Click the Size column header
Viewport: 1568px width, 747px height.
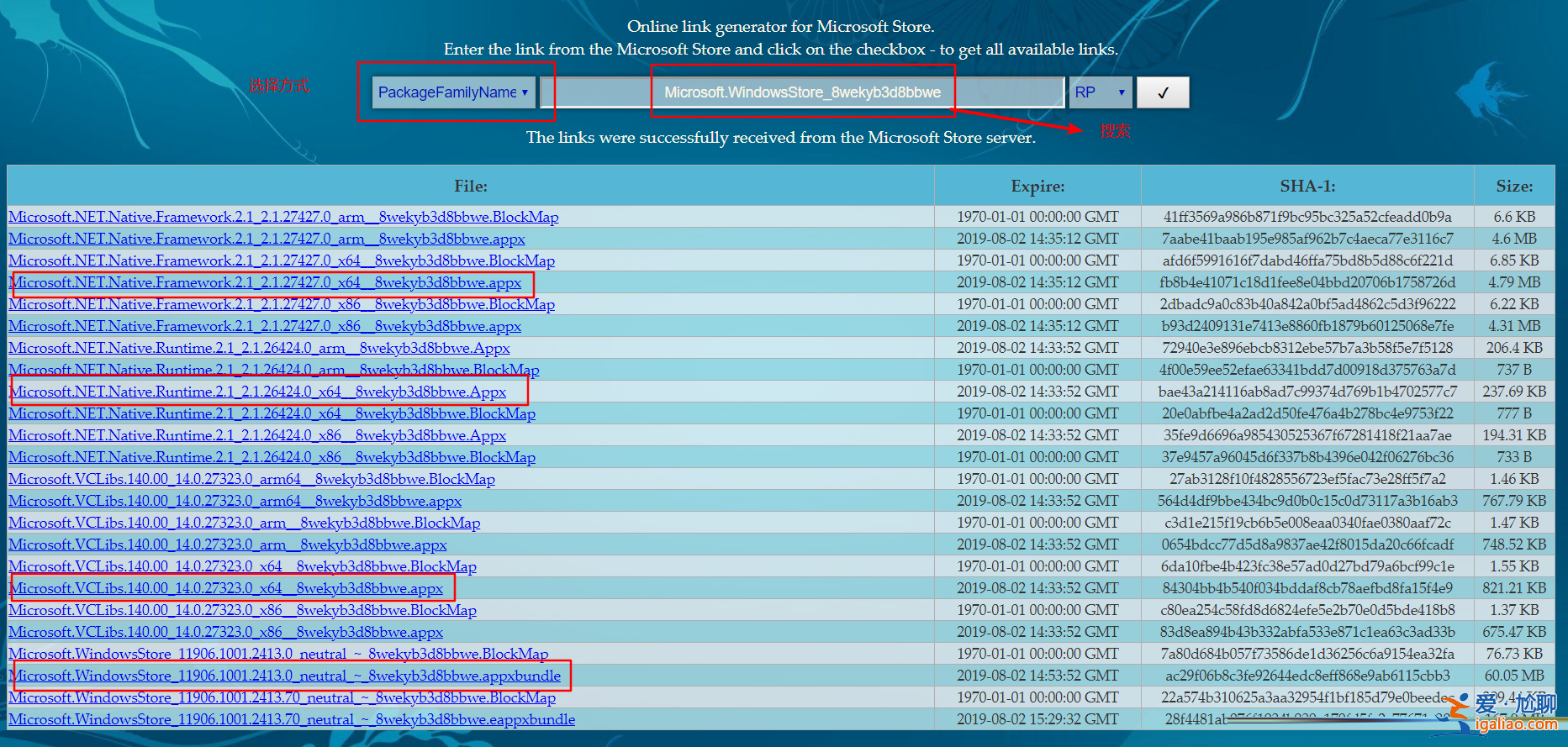coord(1513,187)
